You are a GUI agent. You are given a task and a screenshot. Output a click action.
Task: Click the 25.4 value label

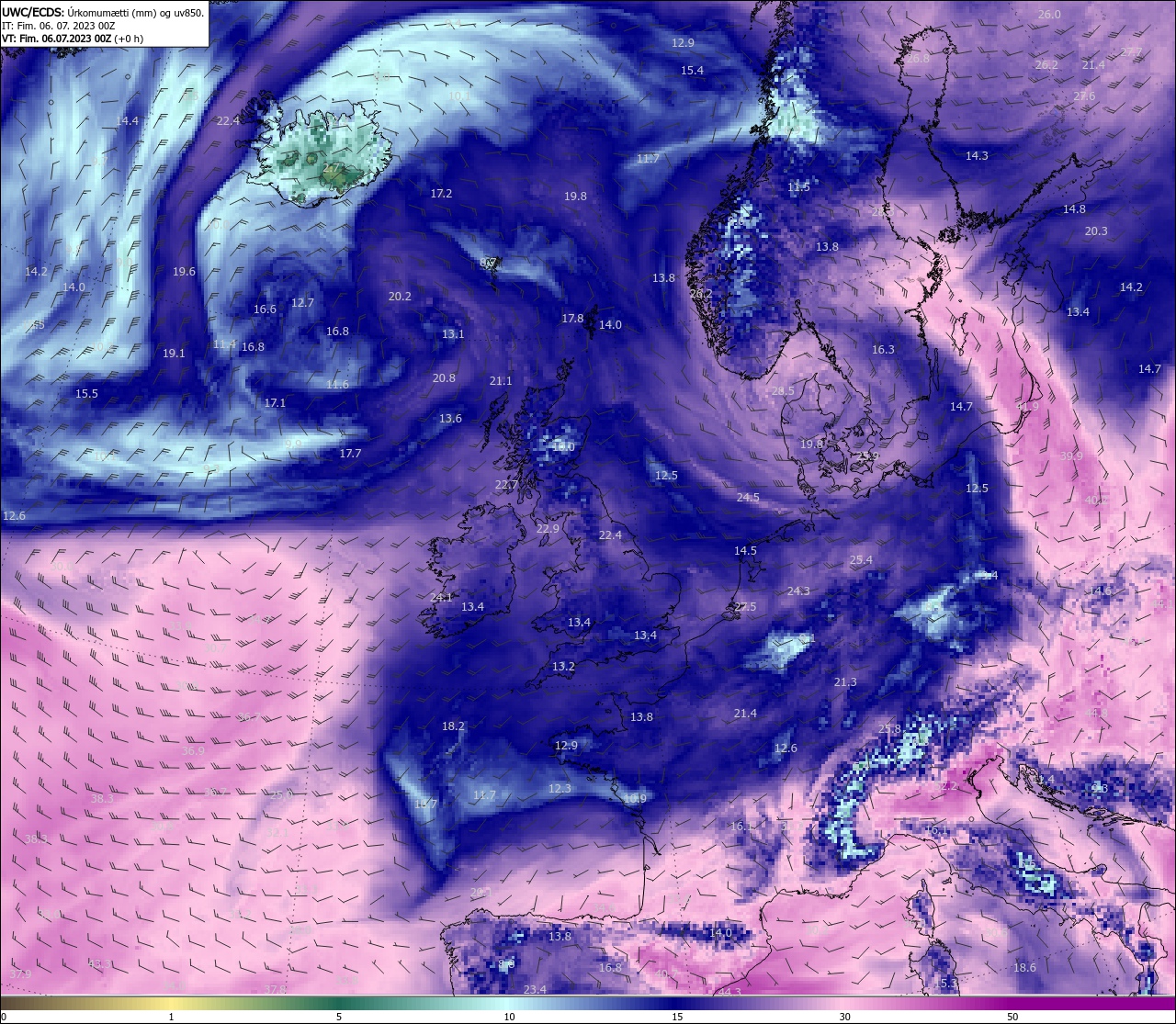coord(861,560)
